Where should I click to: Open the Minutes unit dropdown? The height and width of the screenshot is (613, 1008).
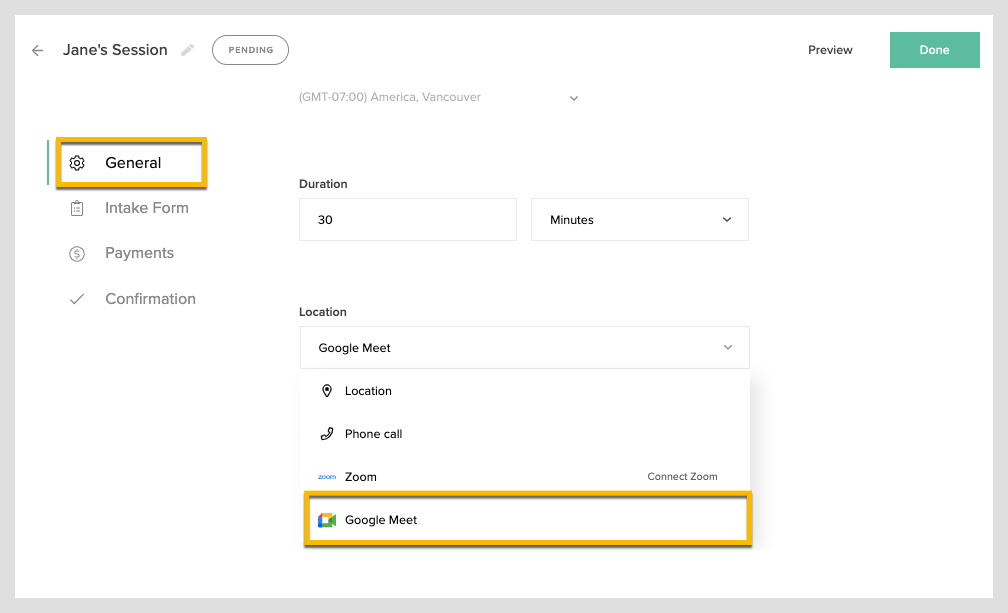coord(640,220)
